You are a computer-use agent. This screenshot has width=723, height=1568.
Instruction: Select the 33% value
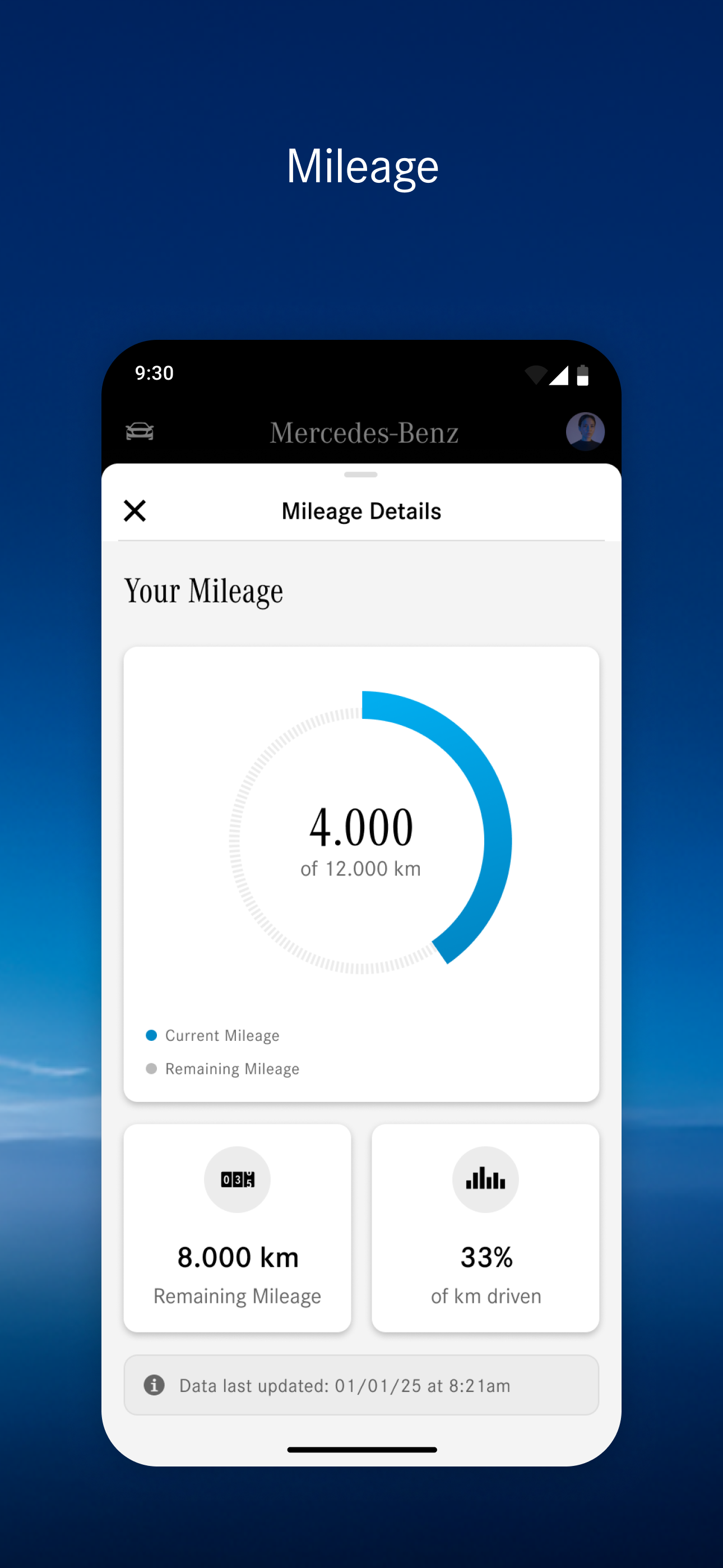pyautogui.click(x=486, y=1257)
